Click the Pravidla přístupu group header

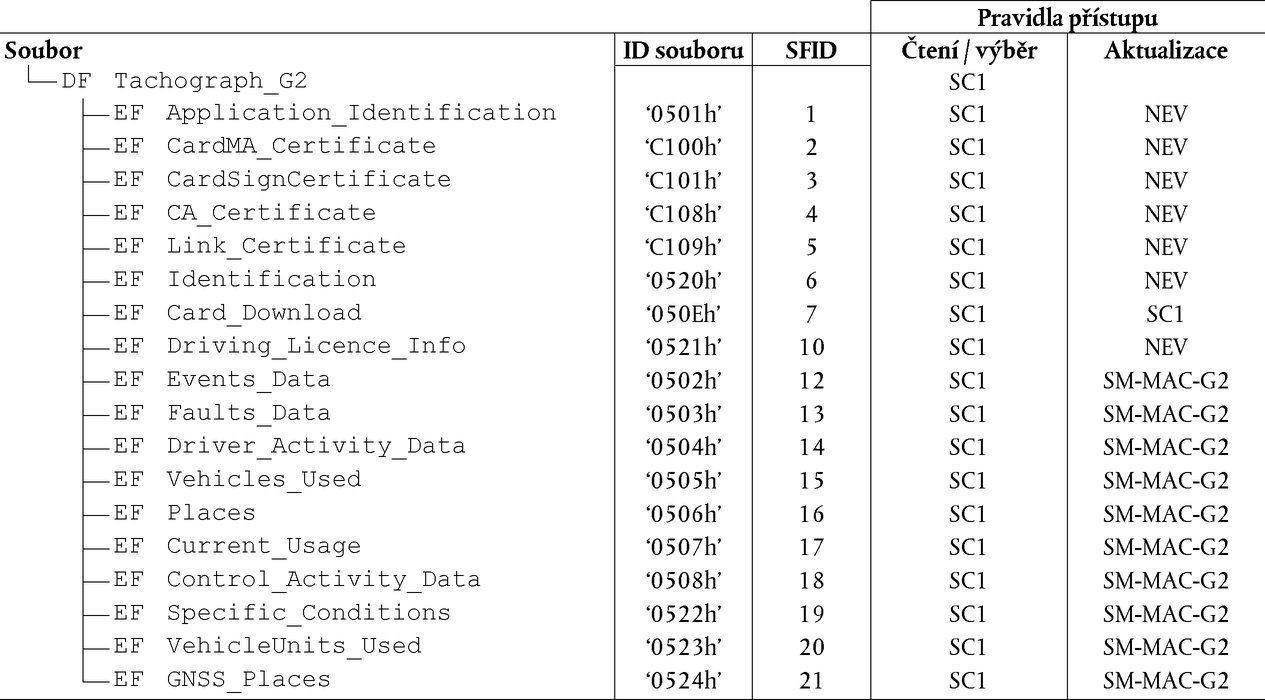[x=1068, y=17]
